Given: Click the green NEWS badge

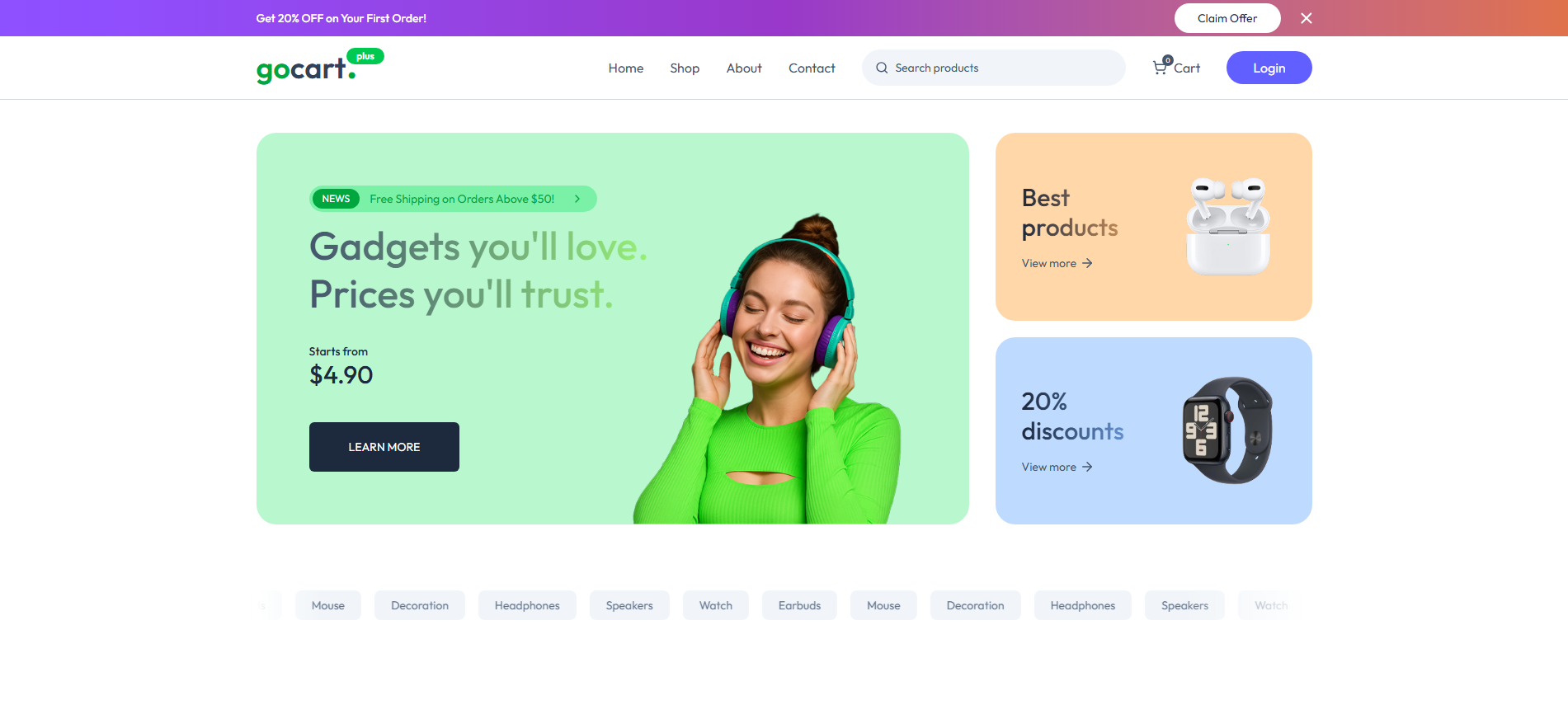Looking at the screenshot, I should pos(336,199).
